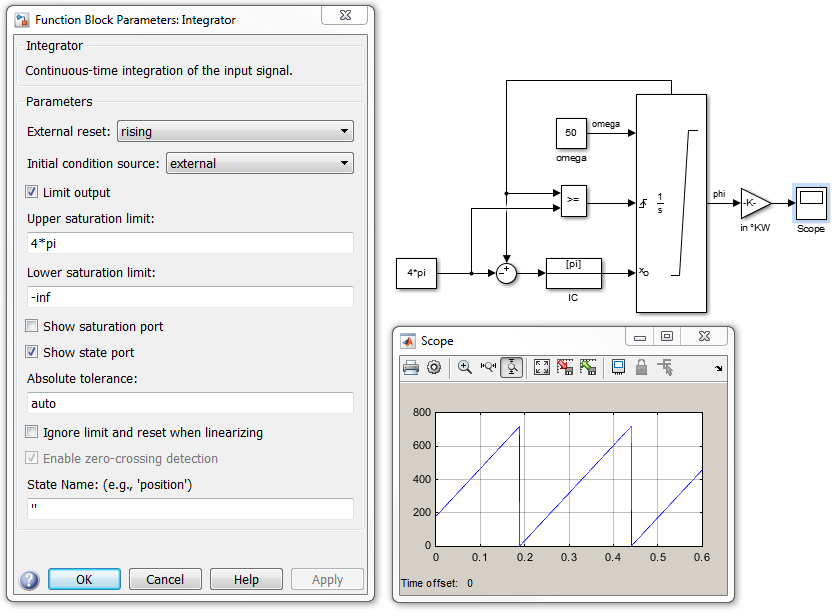The height and width of the screenshot is (616, 837).
Task: Click the floating scope icon
Action: [x=619, y=367]
